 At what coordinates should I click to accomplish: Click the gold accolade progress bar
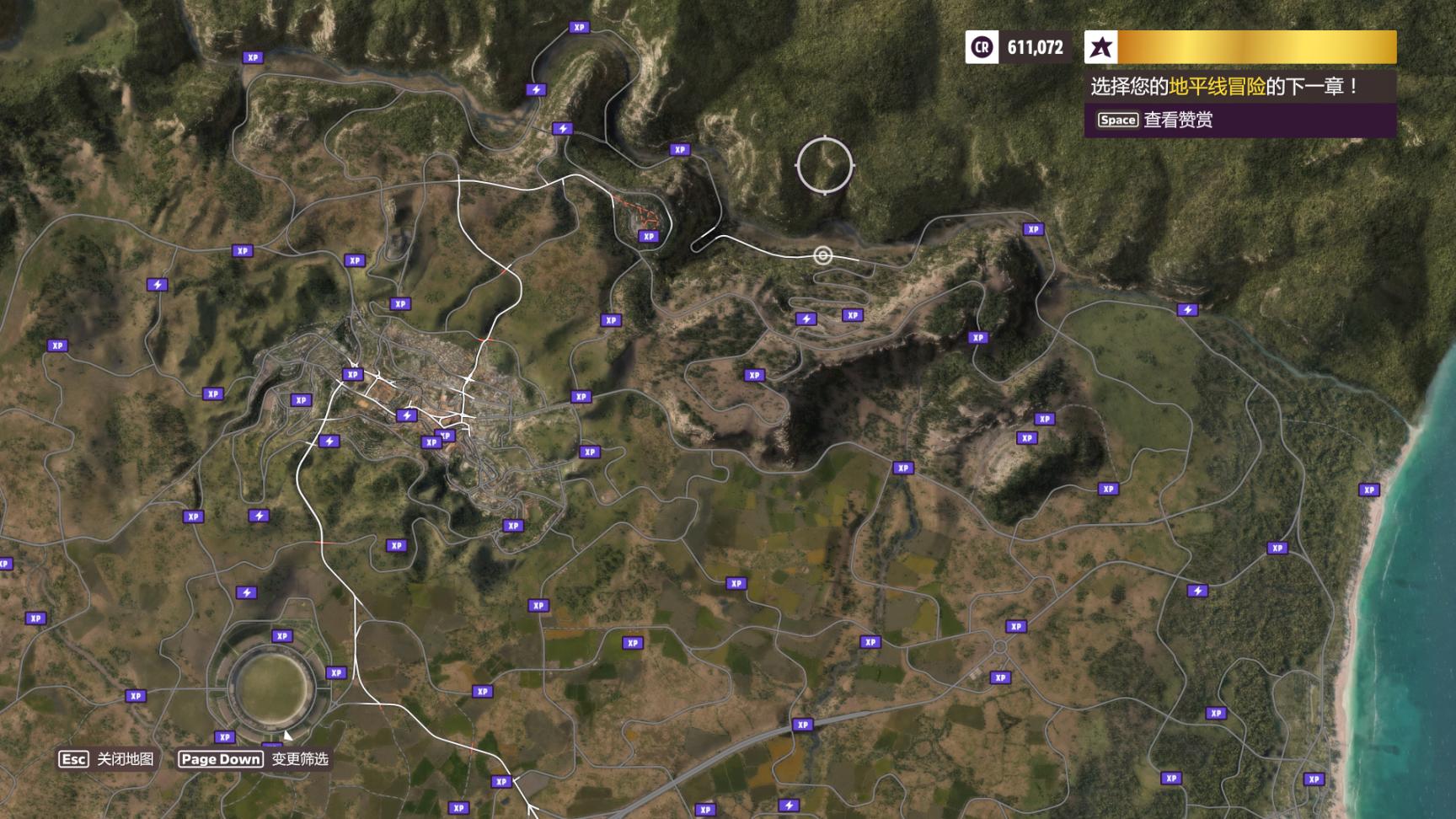tap(1256, 47)
